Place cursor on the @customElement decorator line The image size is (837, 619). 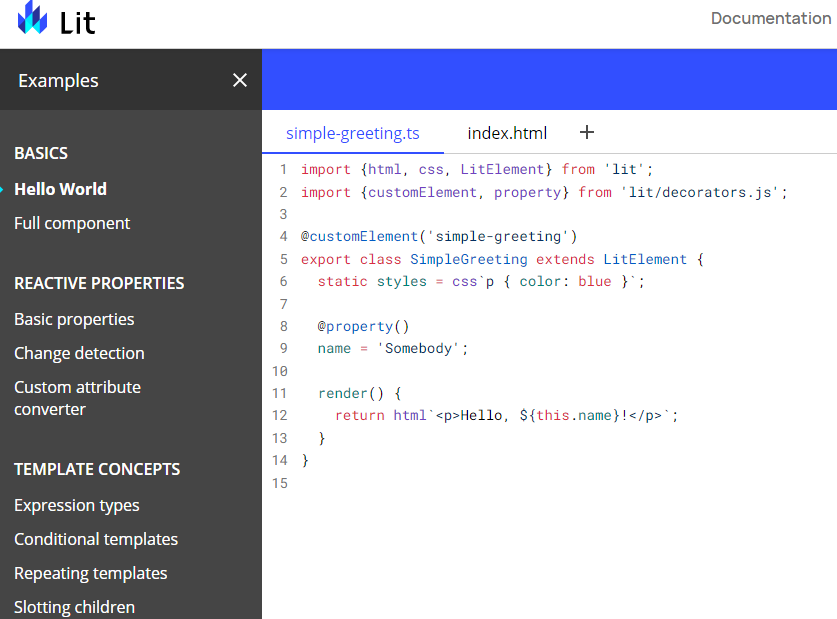439,237
